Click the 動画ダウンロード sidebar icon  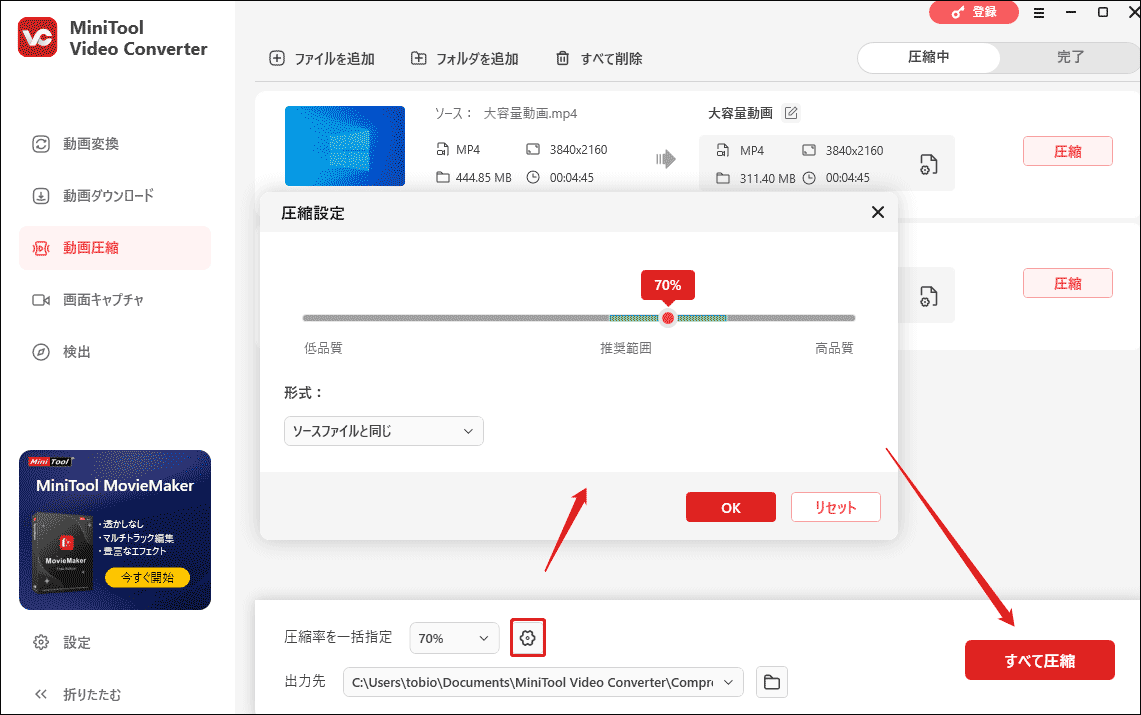[41, 196]
